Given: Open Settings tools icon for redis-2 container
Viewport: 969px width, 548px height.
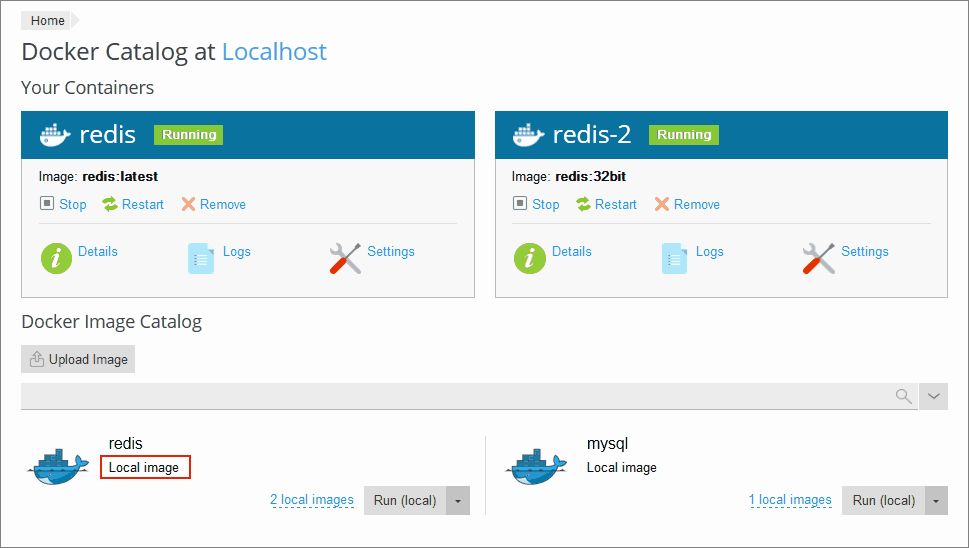Looking at the screenshot, I should tap(818, 258).
